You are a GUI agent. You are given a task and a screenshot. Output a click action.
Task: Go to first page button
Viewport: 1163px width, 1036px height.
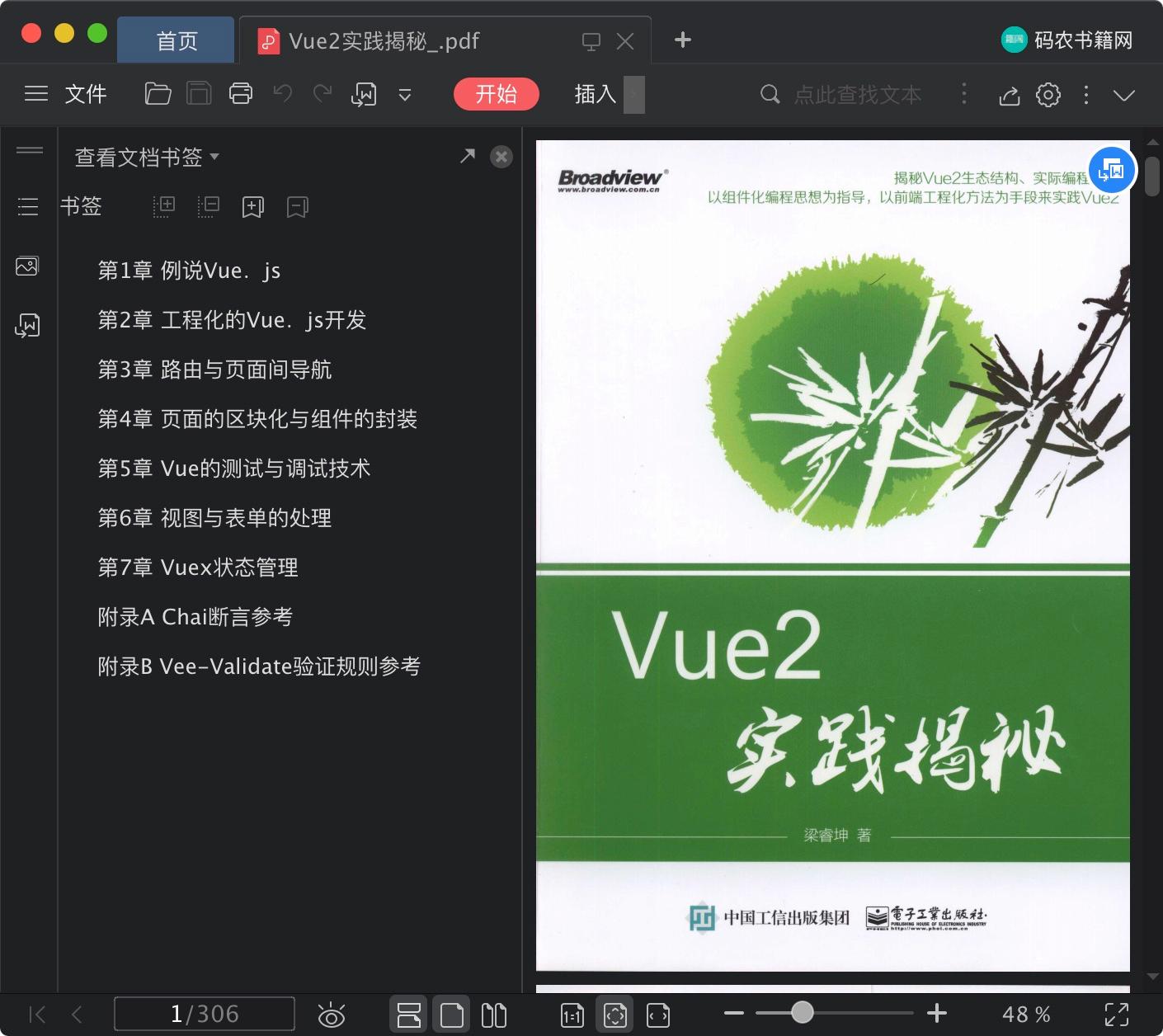(37, 1015)
